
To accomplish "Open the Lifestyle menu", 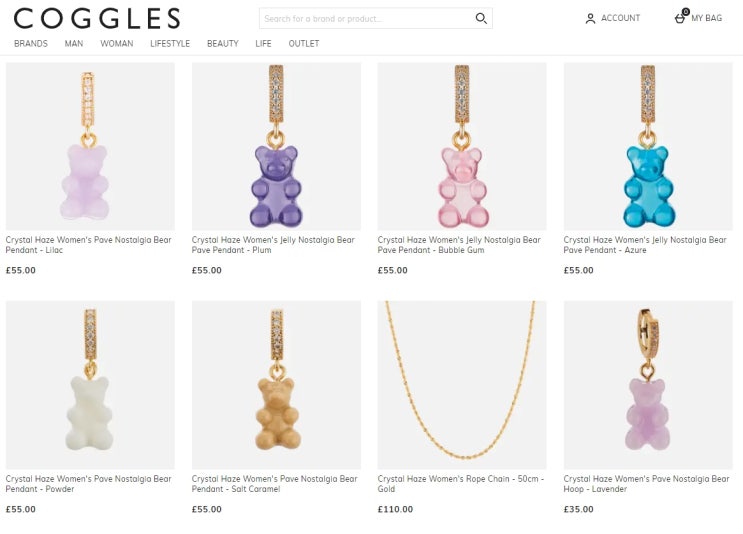I will click(170, 44).
